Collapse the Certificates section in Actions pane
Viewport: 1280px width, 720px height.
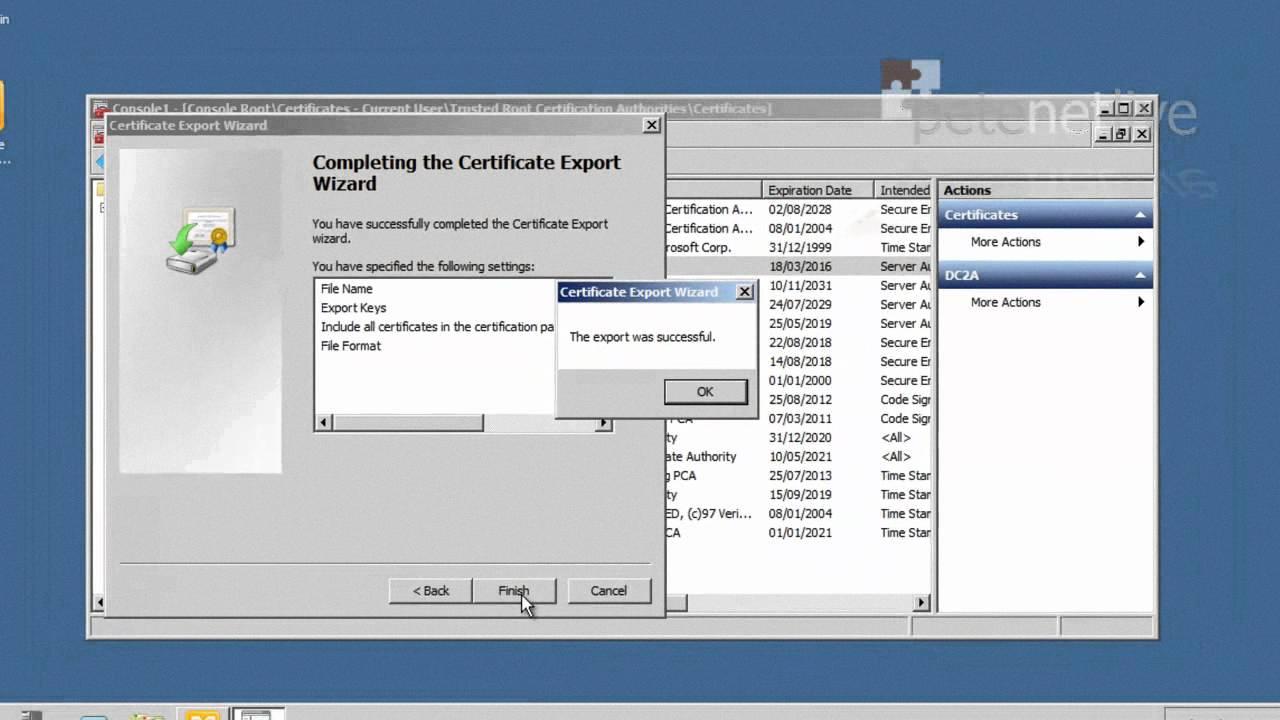[1139, 215]
